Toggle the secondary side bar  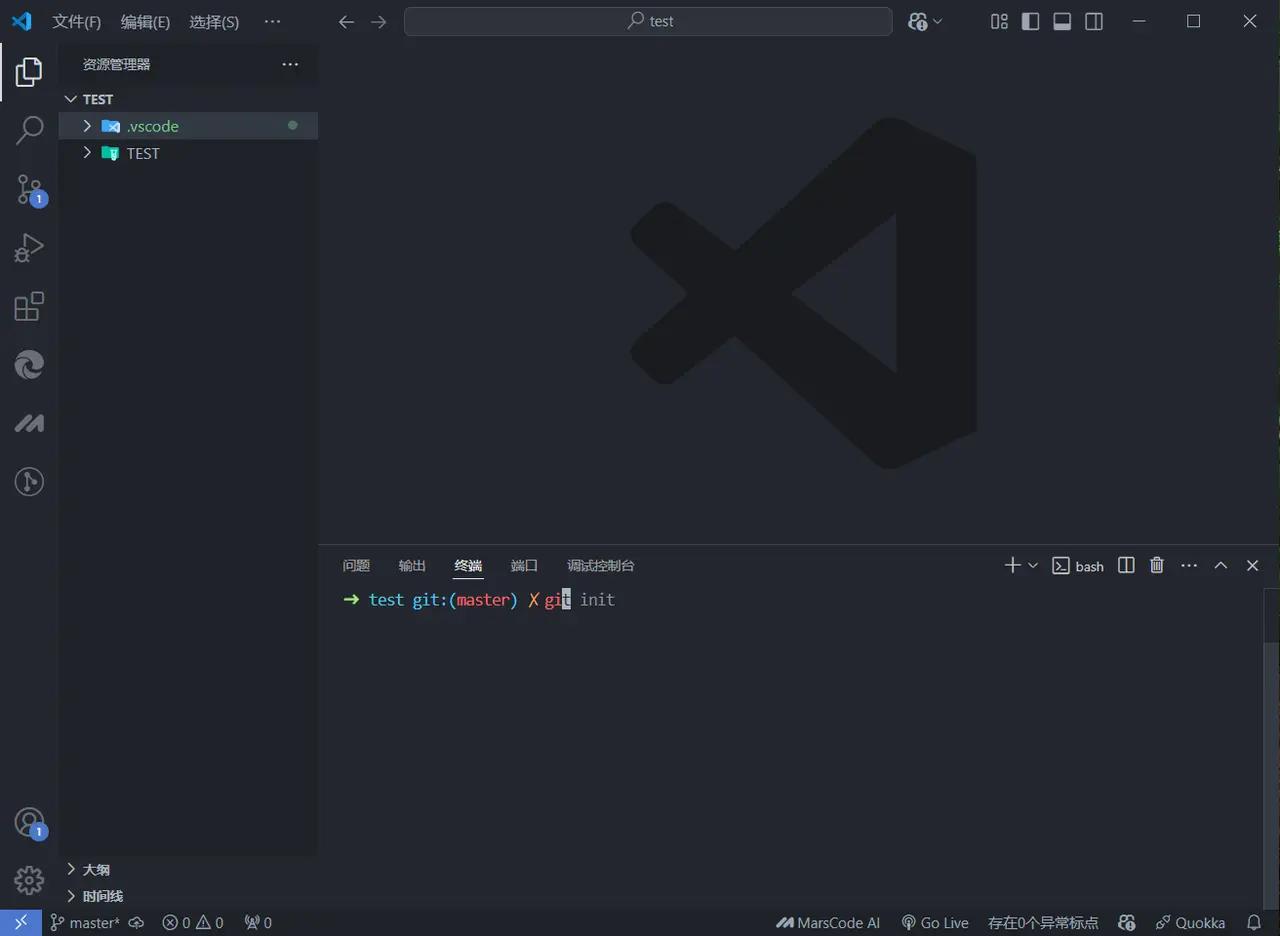pos(1095,21)
